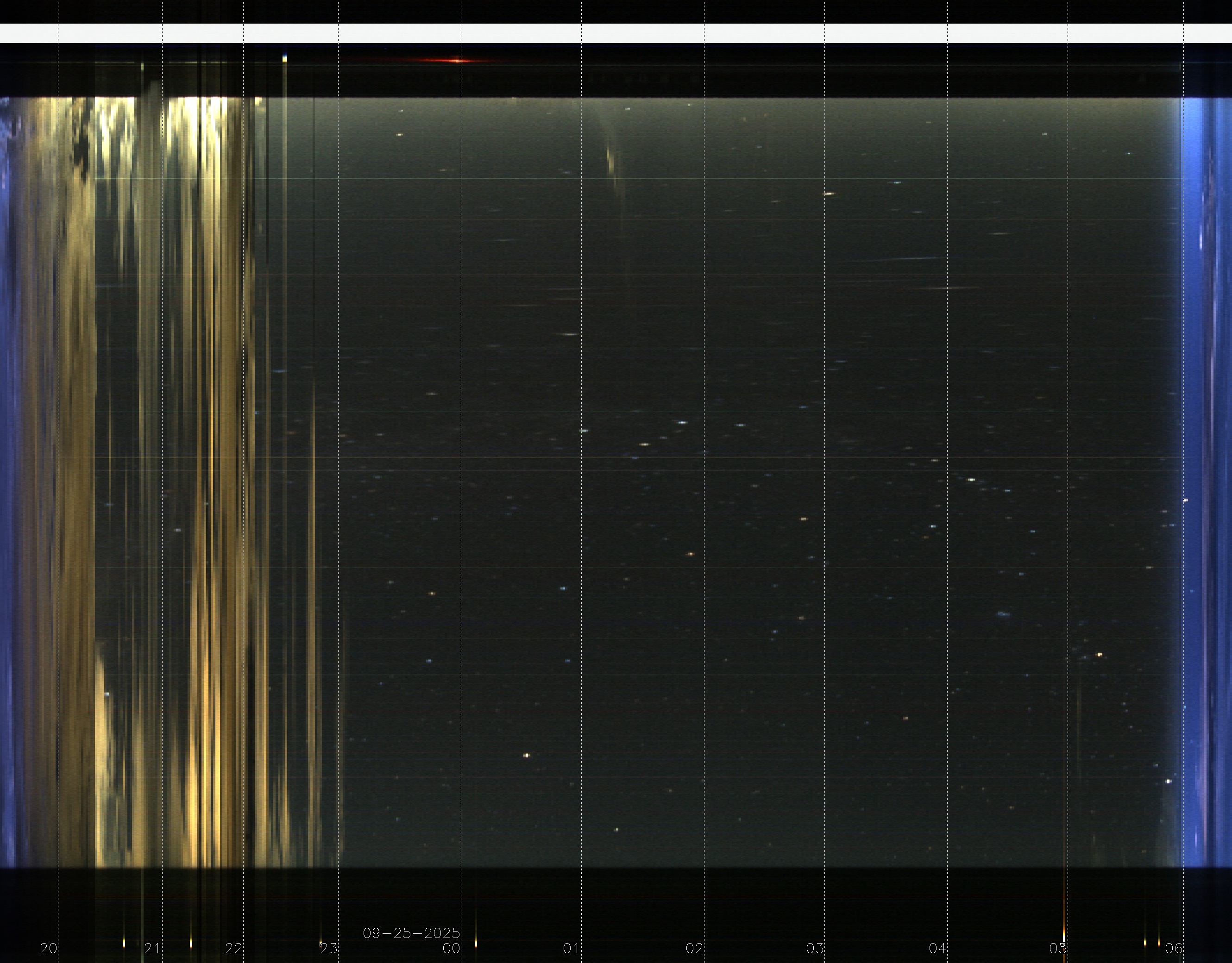Select the 06 hour label
Image resolution: width=1232 pixels, height=963 pixels.
[1174, 948]
